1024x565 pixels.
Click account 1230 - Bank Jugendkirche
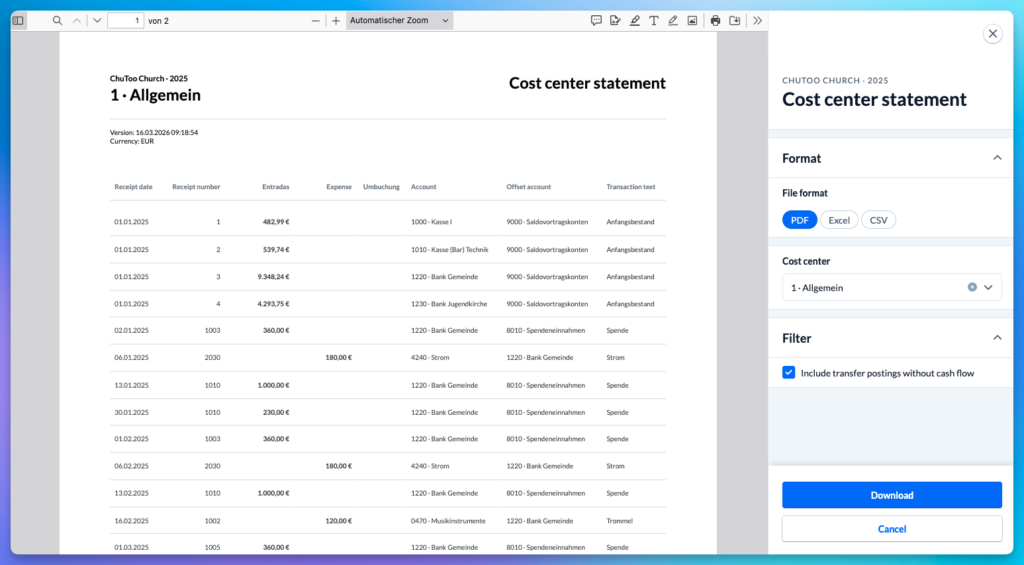pos(449,304)
